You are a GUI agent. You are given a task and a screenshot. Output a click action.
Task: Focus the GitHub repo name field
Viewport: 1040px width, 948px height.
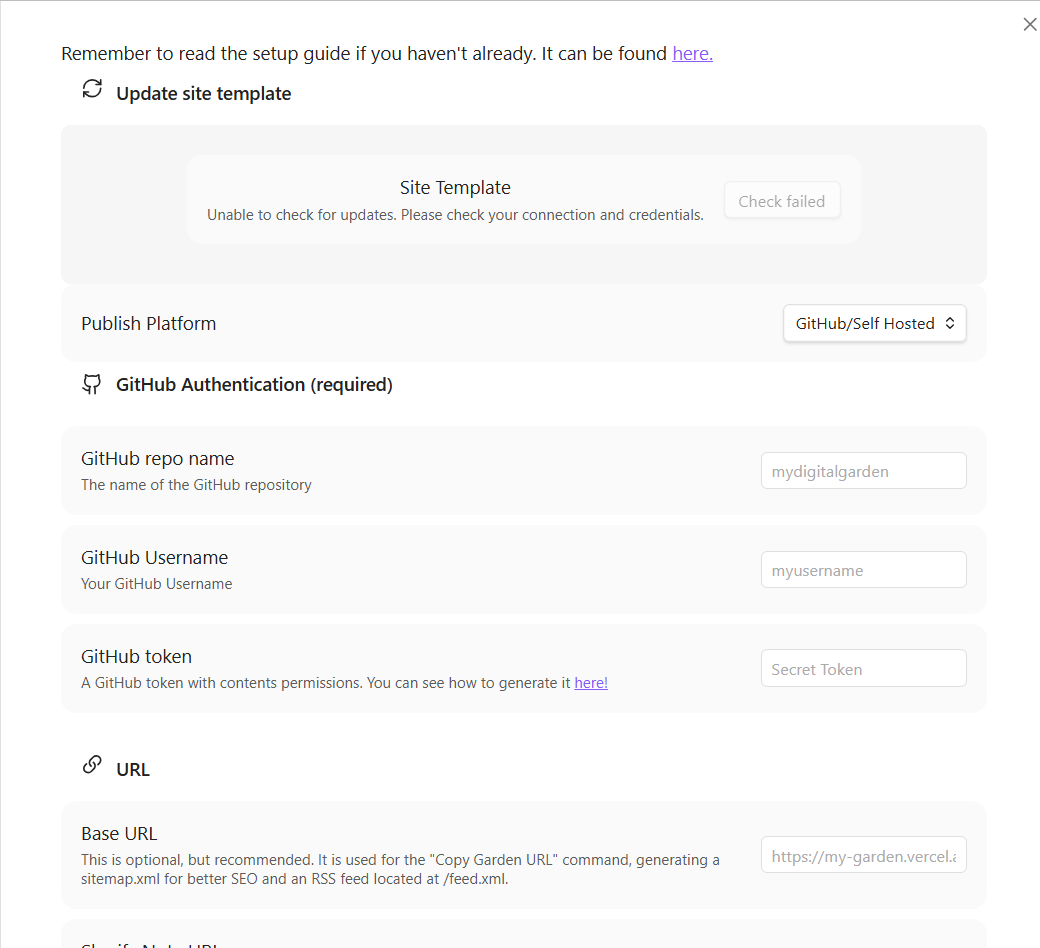864,471
